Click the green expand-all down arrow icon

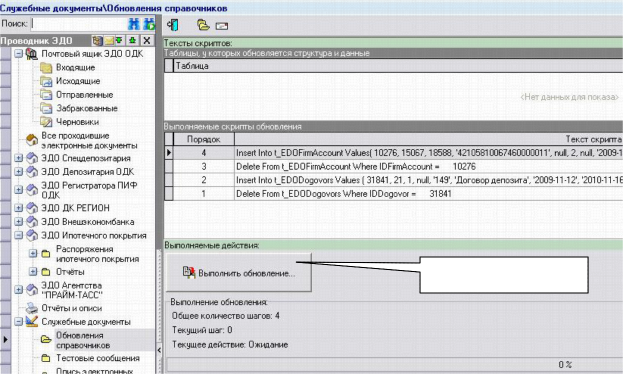pyautogui.click(x=119, y=41)
